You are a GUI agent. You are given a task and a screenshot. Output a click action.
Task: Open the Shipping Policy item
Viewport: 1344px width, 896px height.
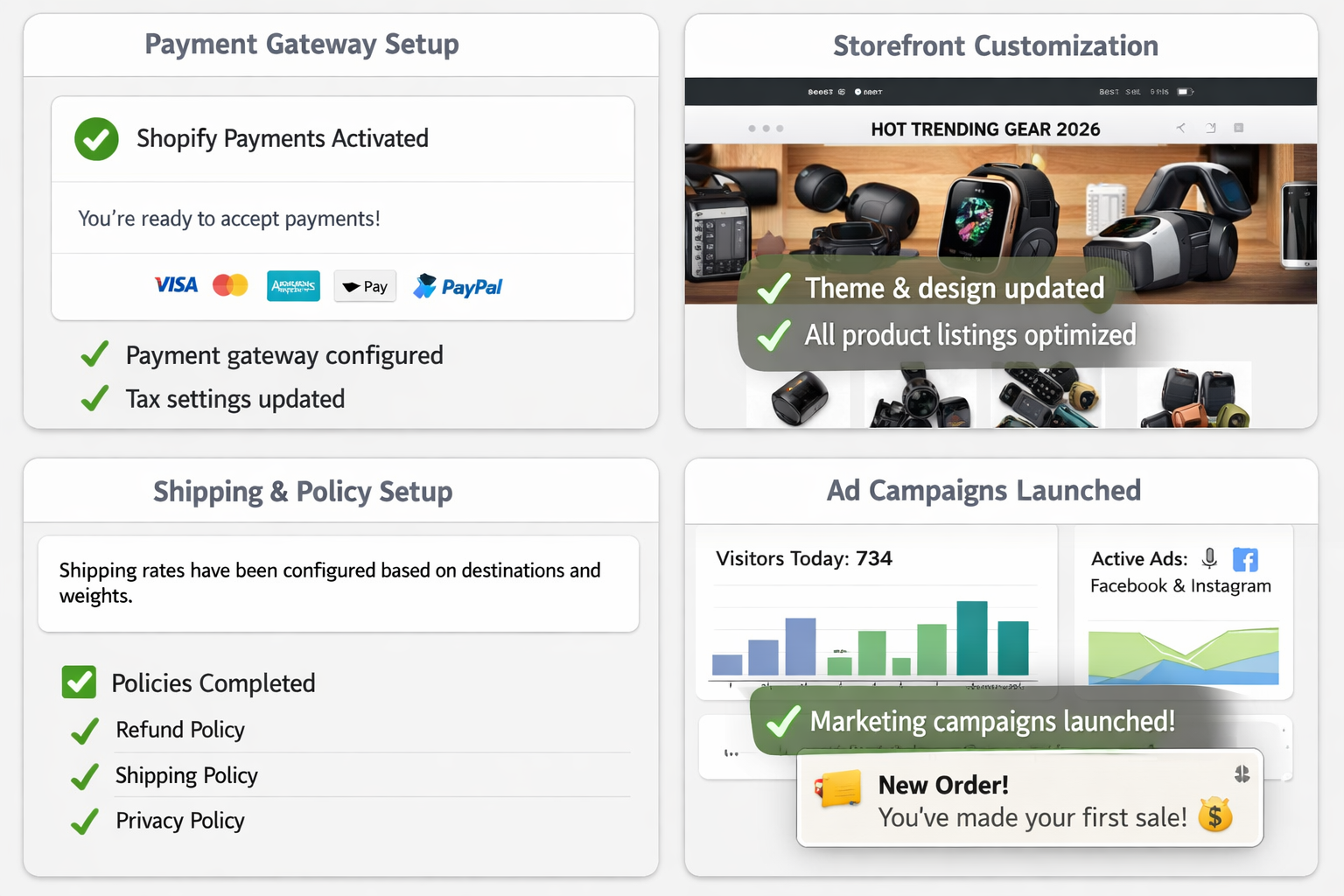[186, 775]
